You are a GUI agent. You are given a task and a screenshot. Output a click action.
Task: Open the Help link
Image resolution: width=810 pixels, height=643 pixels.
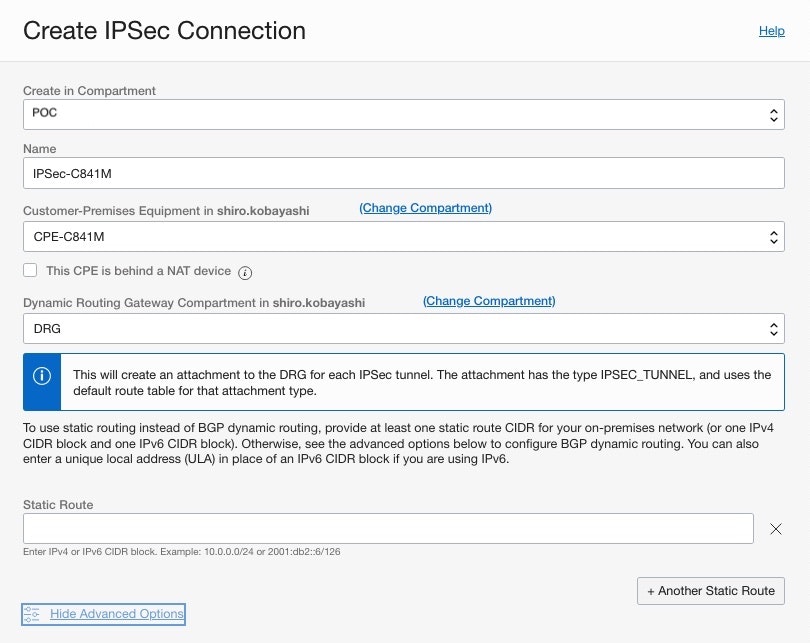coord(771,31)
